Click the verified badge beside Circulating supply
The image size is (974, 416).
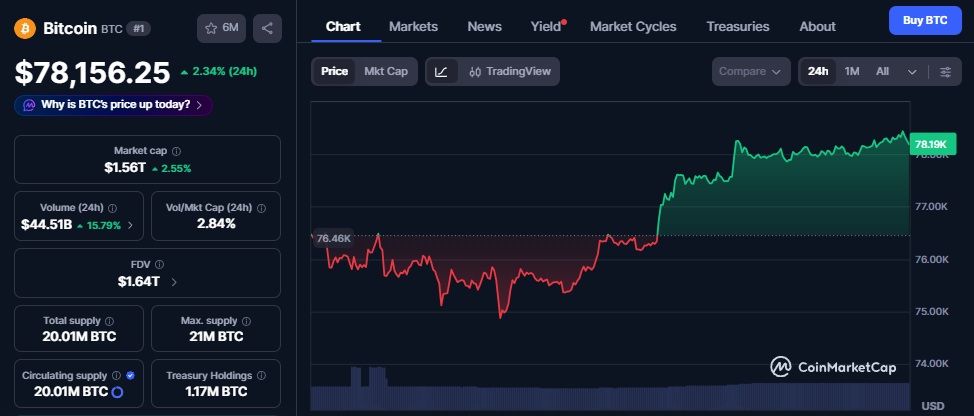click(x=130, y=376)
